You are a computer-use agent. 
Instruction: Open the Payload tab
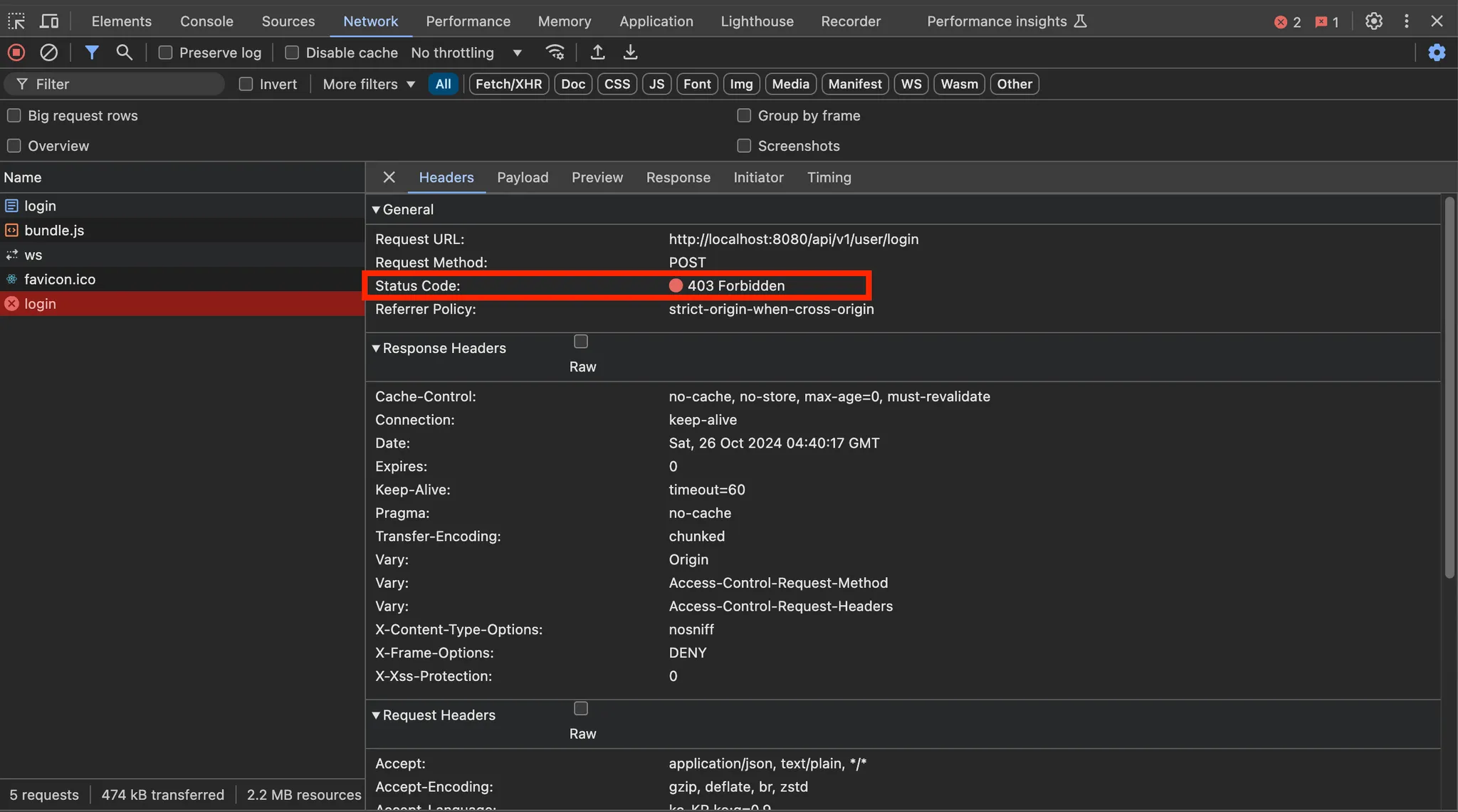(x=523, y=177)
